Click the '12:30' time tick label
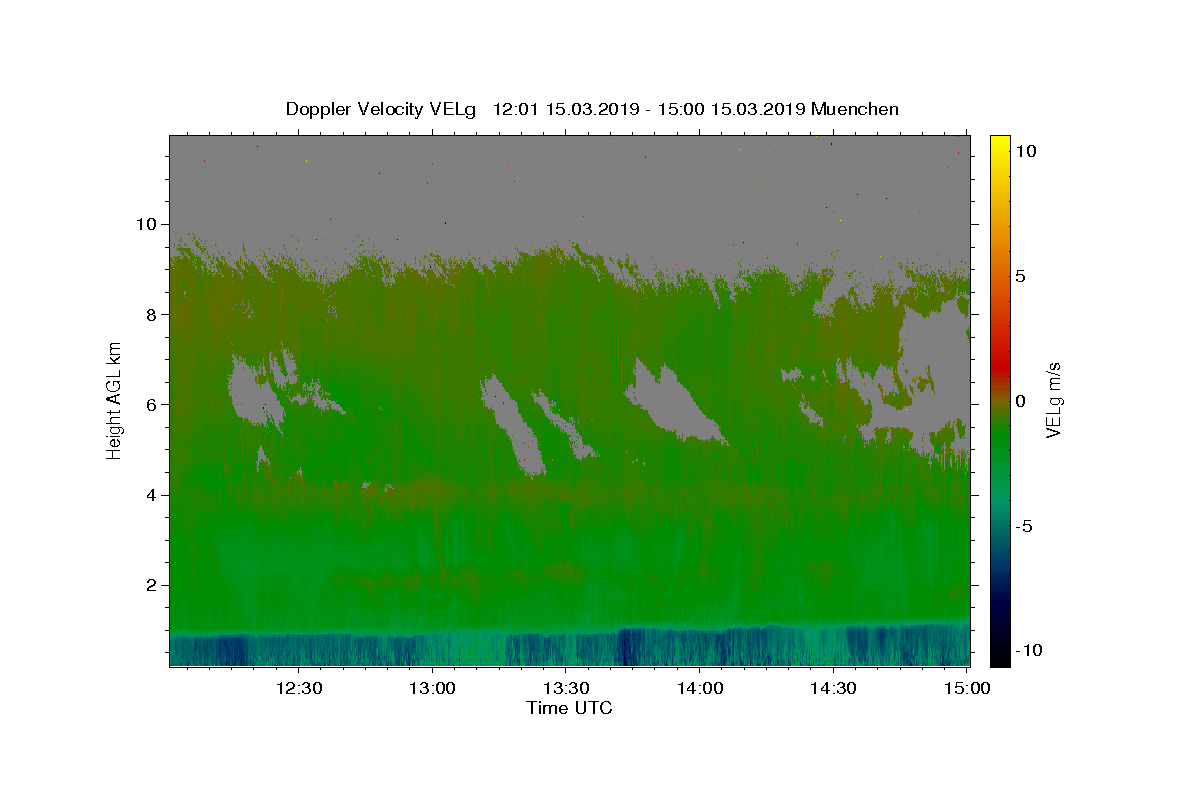Image resolution: width=1200 pixels, height=800 pixels. pyautogui.click(x=299, y=688)
